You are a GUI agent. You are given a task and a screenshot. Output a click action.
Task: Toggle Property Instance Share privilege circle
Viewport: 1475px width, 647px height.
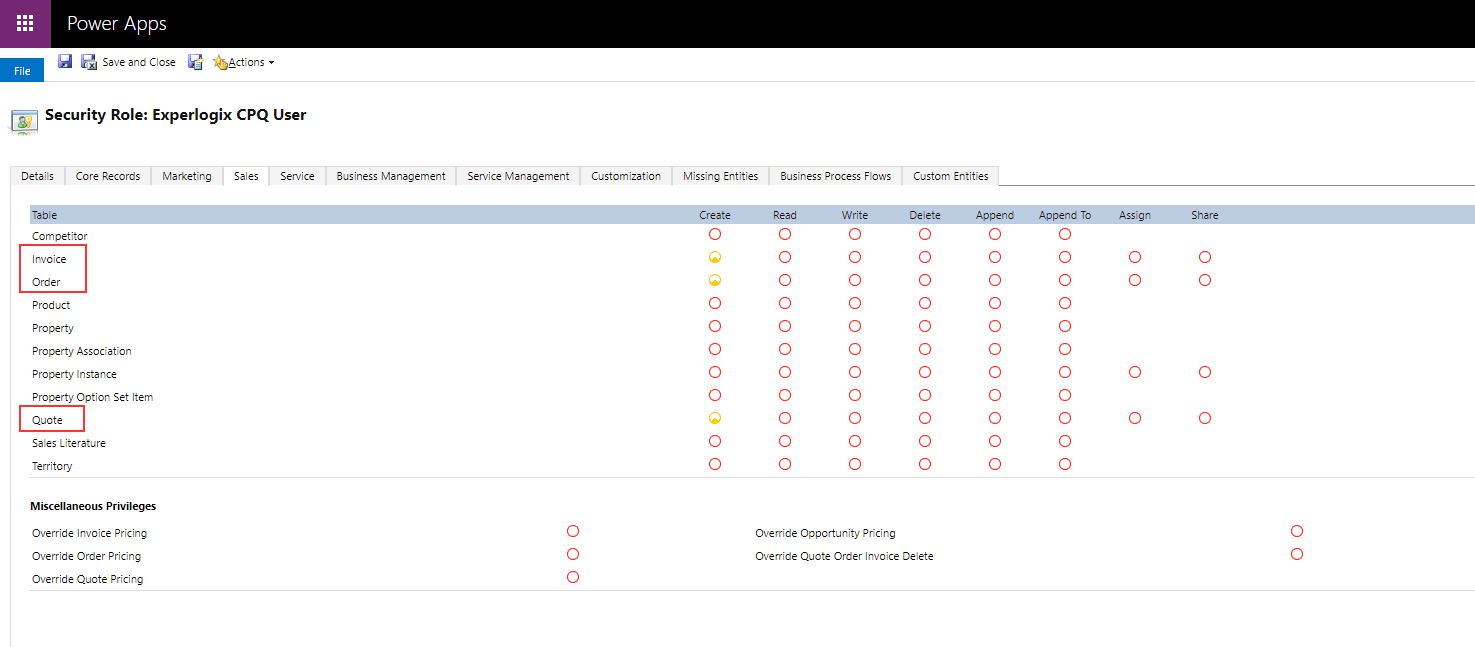1205,372
